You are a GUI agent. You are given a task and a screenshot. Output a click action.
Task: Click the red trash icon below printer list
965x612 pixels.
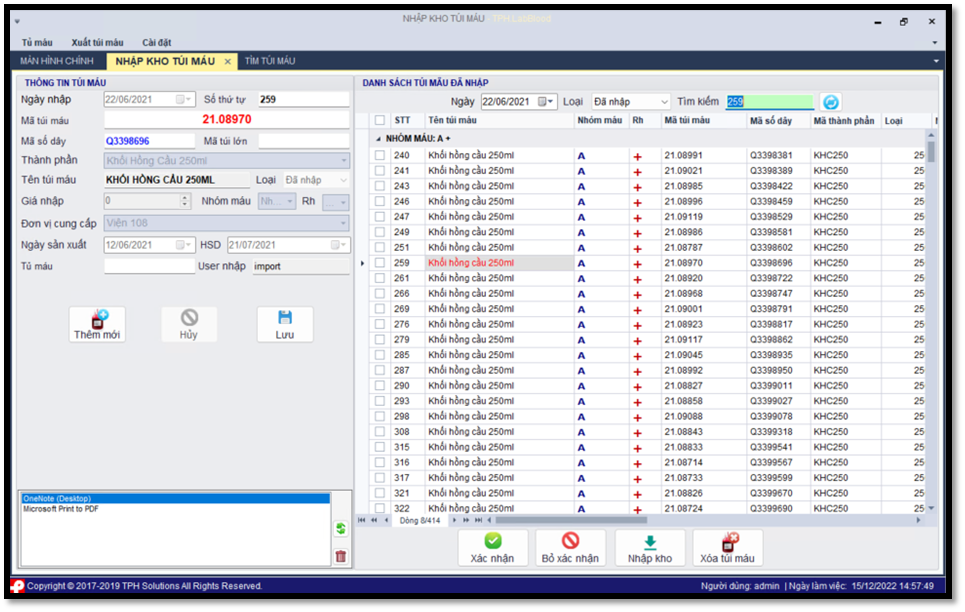[341, 556]
